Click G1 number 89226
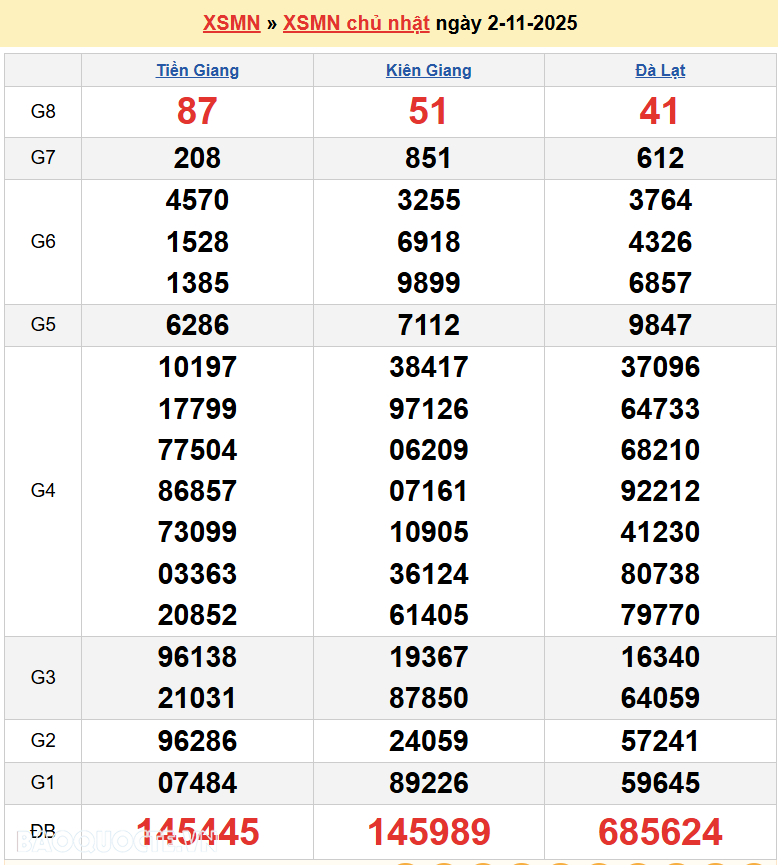Screen dimensions: 778x865 tap(428, 783)
